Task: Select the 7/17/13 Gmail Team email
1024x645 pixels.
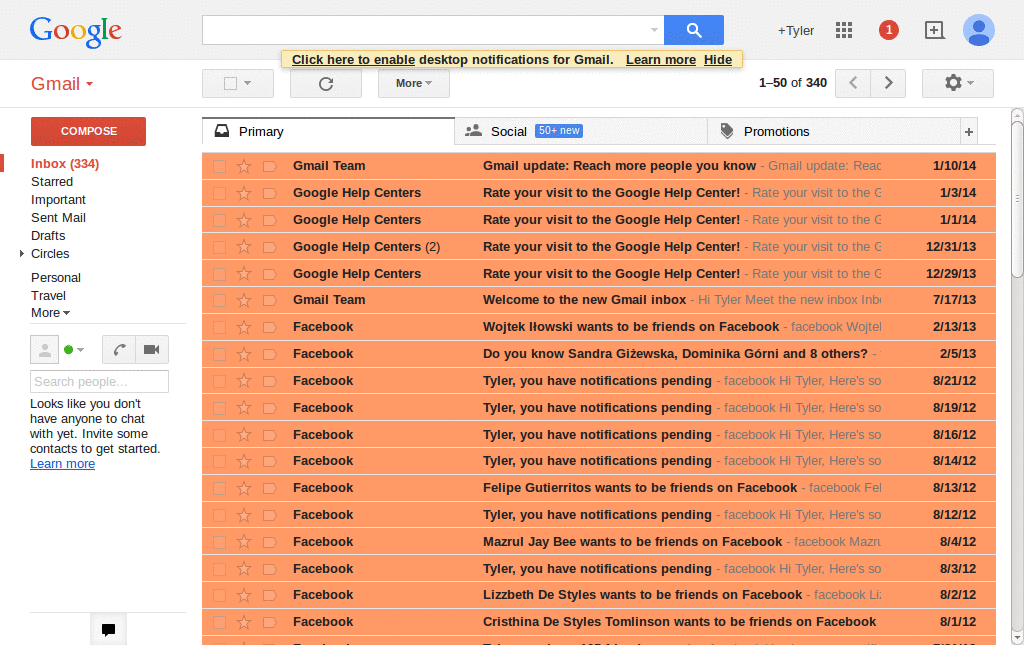Action: [x=219, y=300]
